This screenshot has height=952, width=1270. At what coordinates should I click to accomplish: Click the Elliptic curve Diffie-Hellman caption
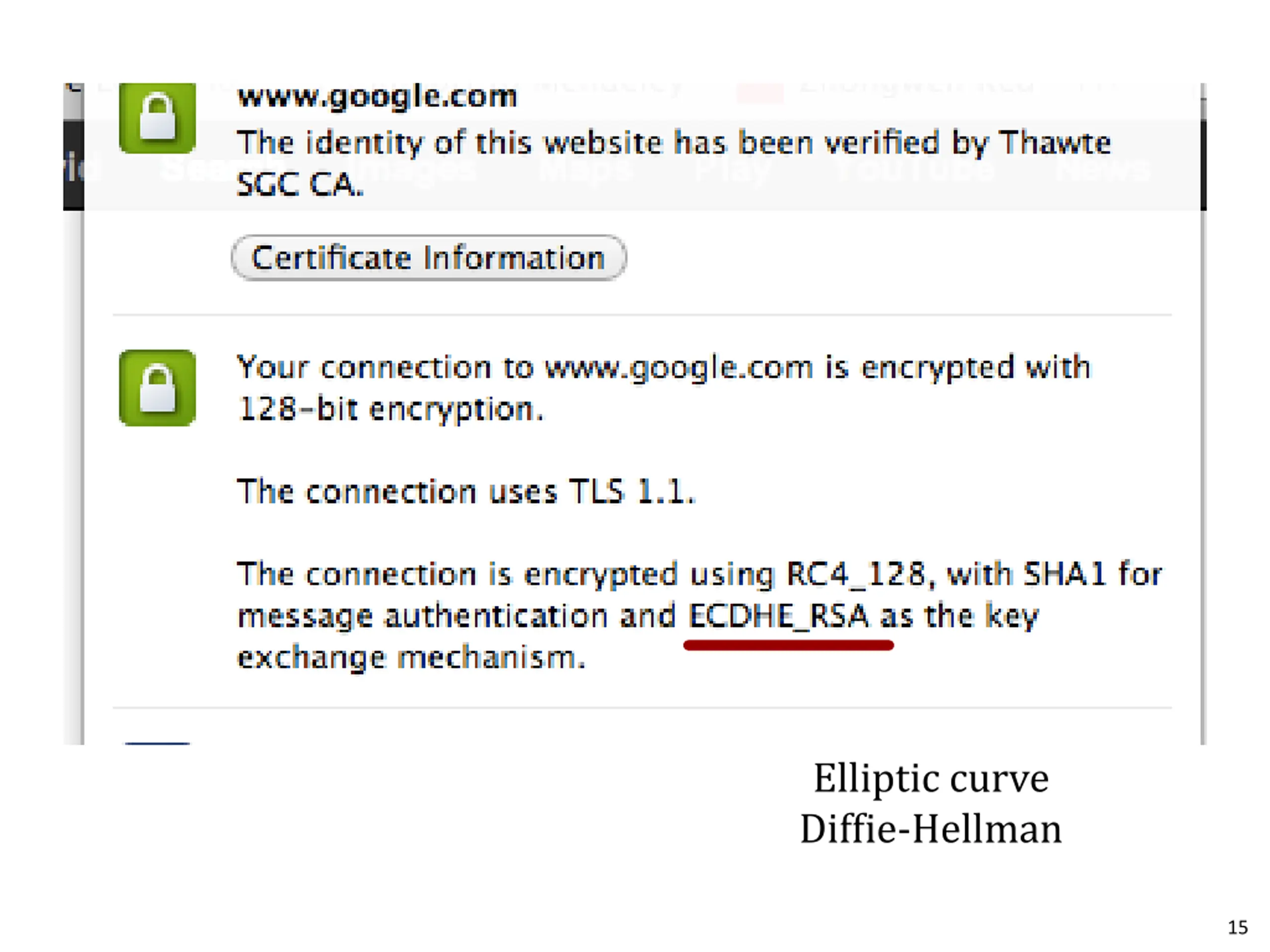931,803
